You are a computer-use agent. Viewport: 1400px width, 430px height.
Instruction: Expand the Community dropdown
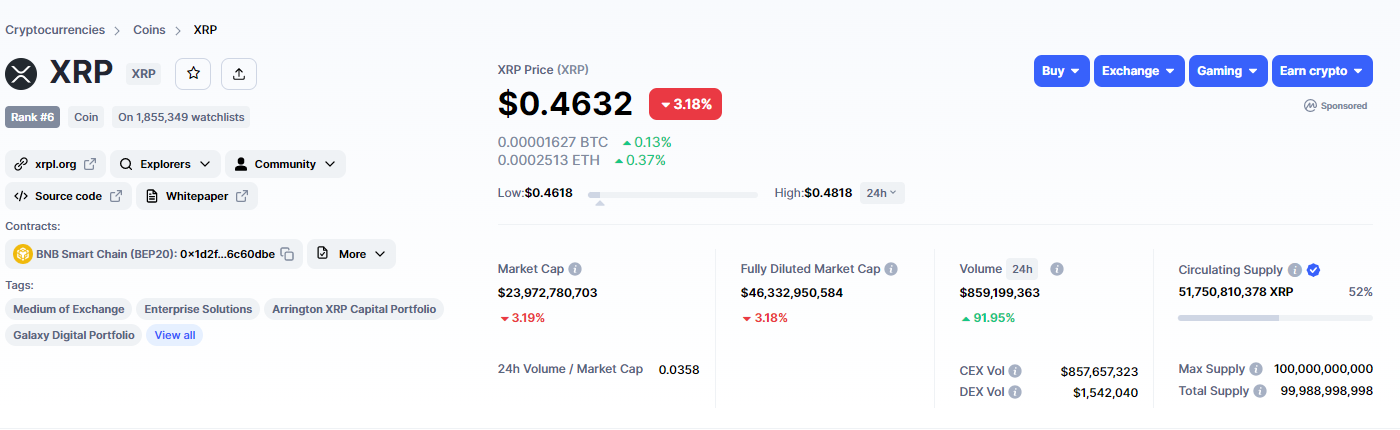[286, 164]
